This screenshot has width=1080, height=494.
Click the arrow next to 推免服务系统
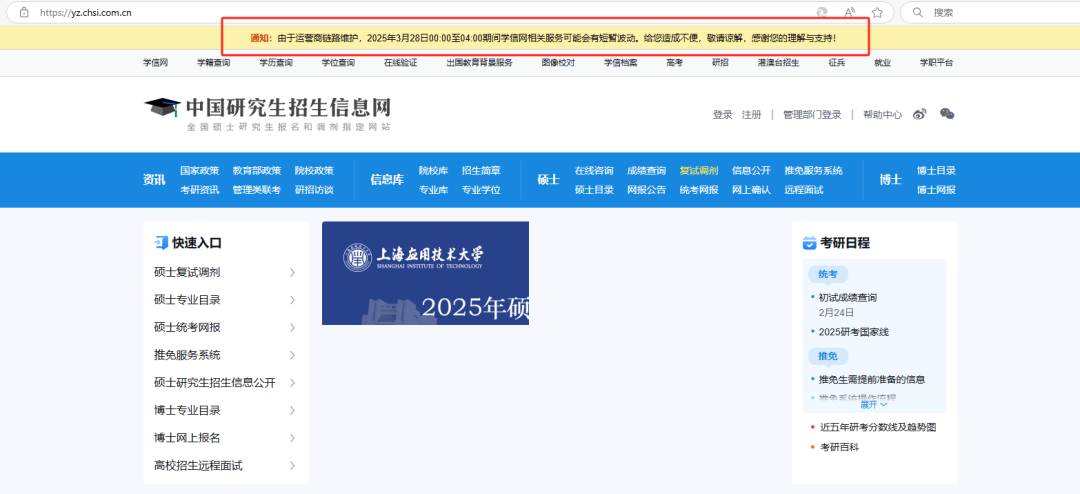(292, 355)
